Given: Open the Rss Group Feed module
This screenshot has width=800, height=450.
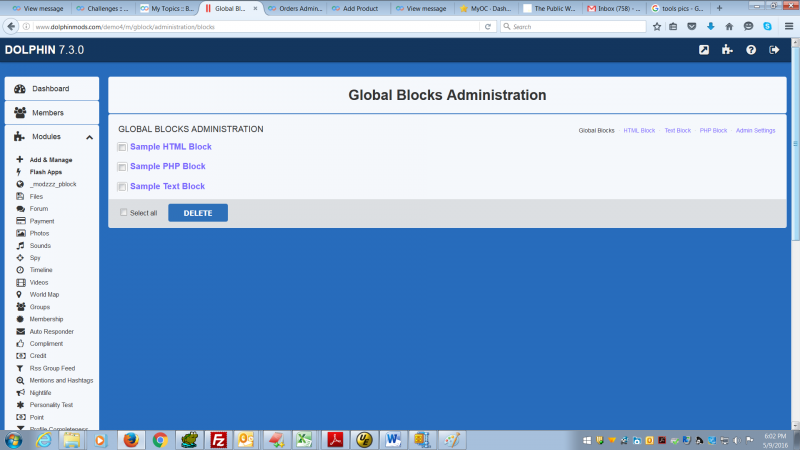Looking at the screenshot, I should click(x=52, y=368).
